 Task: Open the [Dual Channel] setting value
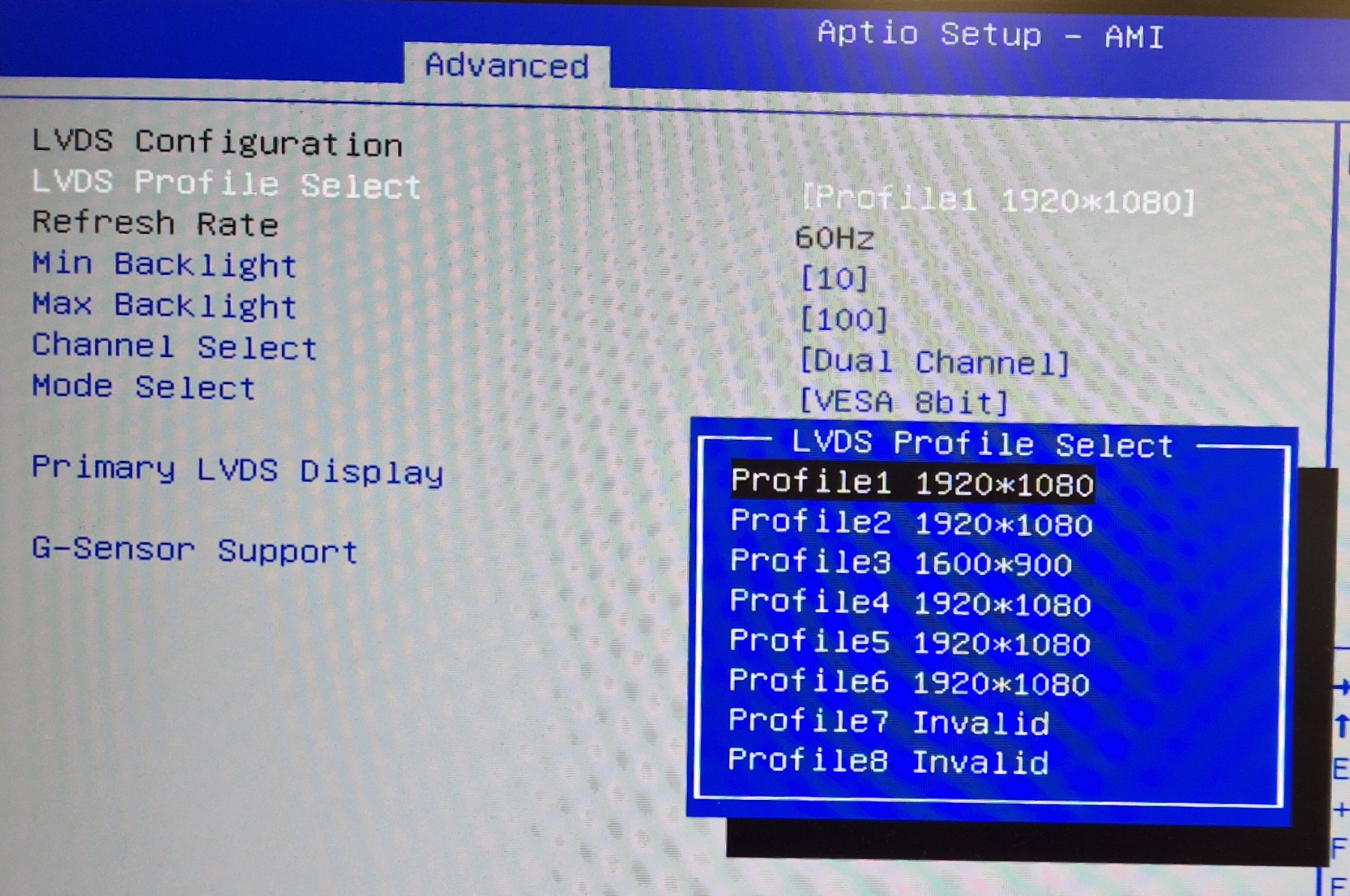click(x=934, y=363)
